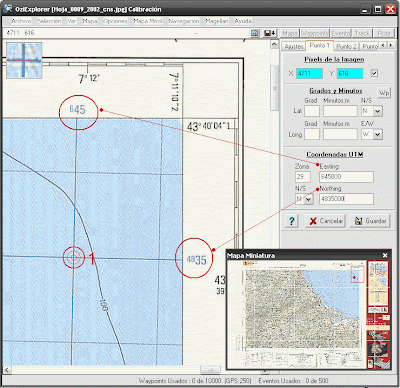Open the Mapa Movil menu
This screenshot has width=400, height=388.
point(148,21)
